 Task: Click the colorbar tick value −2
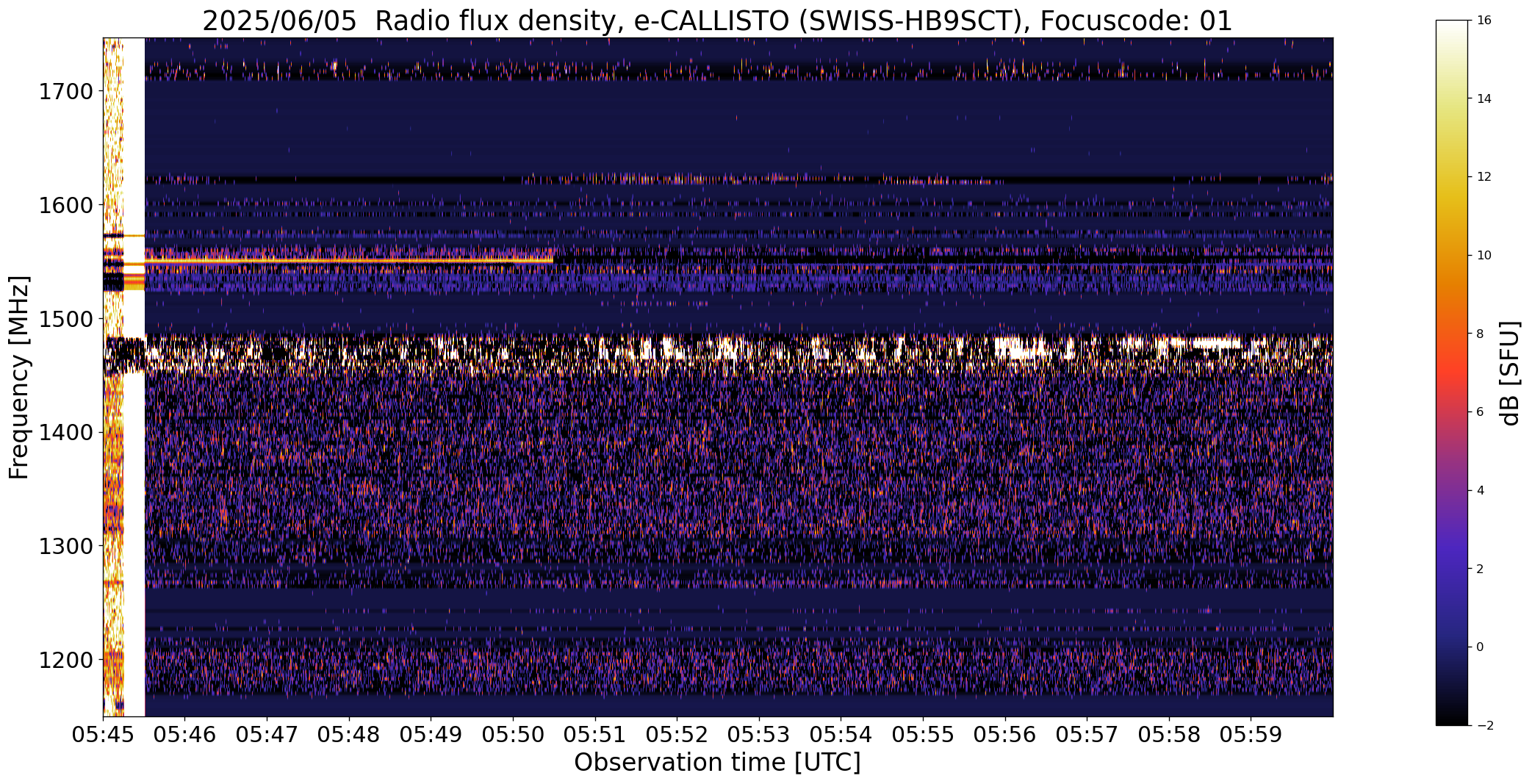[x=1484, y=726]
